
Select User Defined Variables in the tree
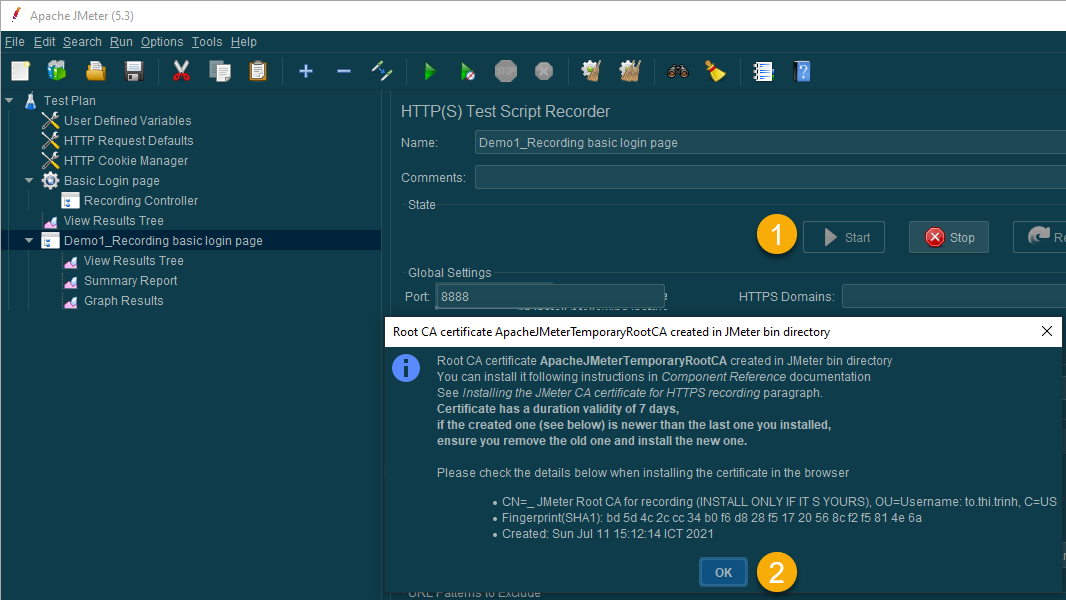pyautogui.click(x=127, y=120)
